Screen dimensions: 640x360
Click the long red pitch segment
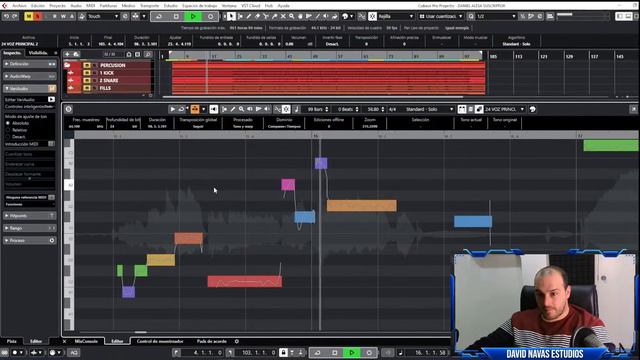(x=244, y=281)
